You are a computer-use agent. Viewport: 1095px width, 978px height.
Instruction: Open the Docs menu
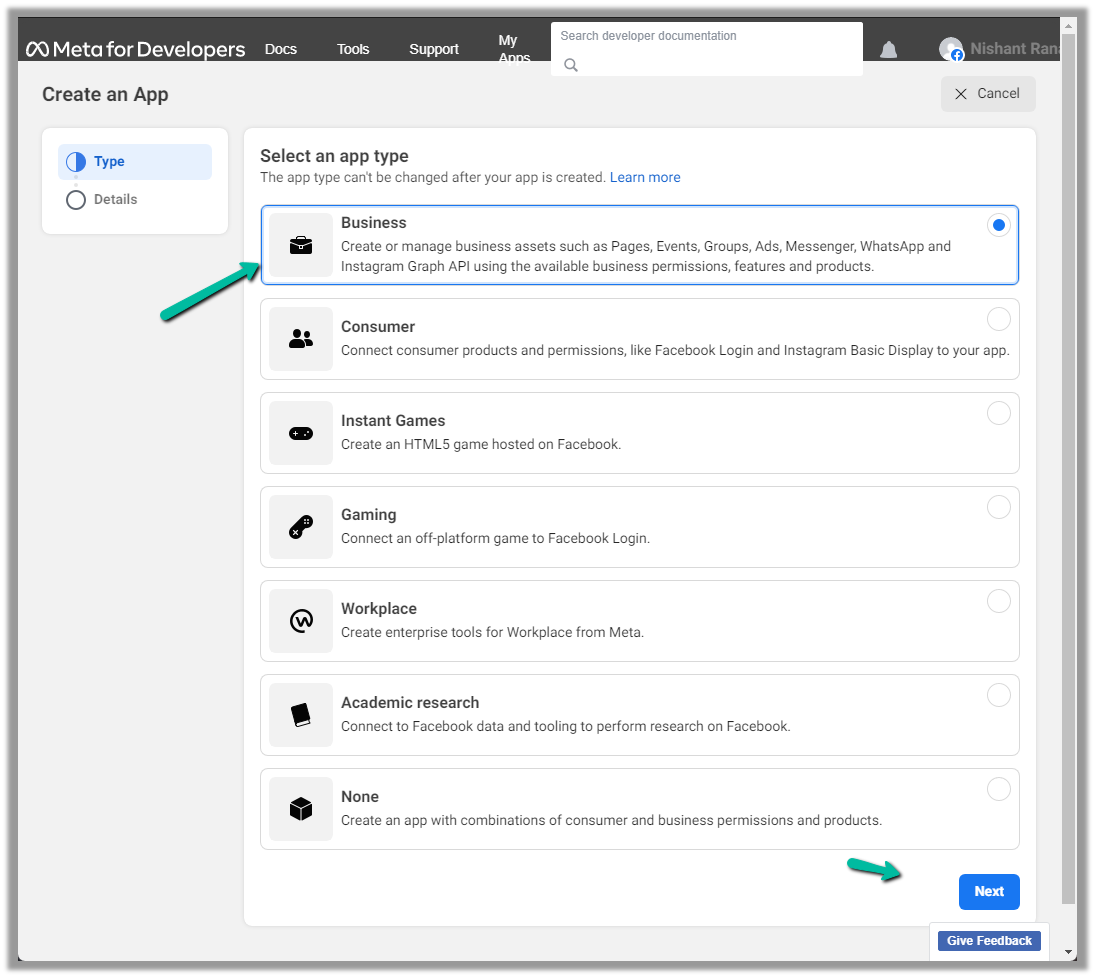tap(281, 49)
